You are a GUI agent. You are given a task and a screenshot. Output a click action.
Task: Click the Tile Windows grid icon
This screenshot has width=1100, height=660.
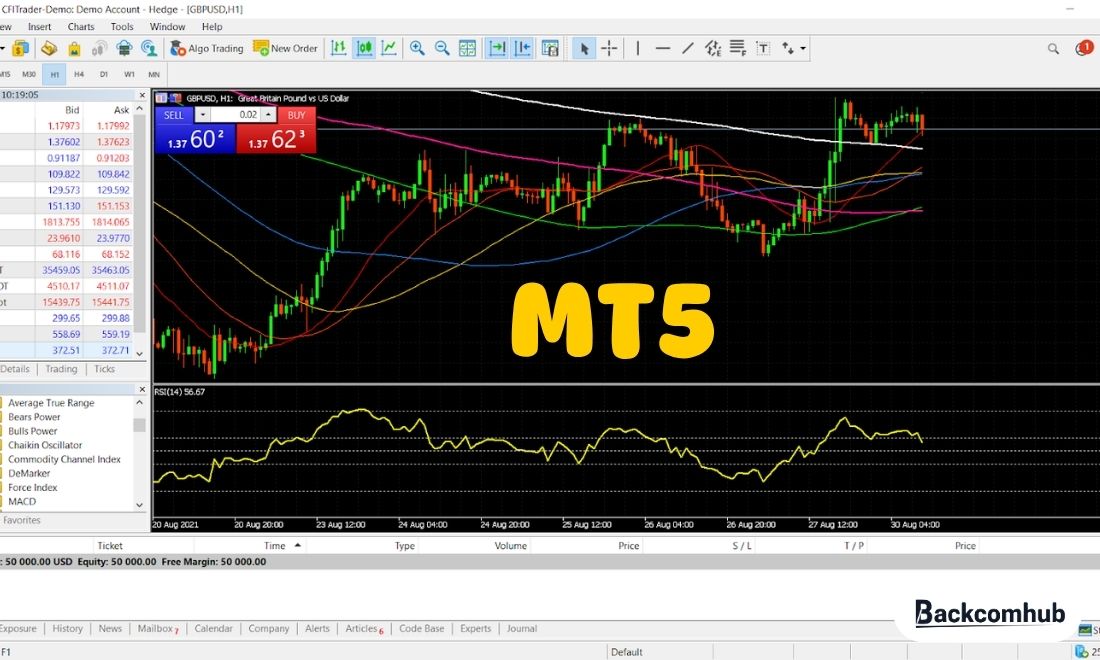(x=467, y=48)
